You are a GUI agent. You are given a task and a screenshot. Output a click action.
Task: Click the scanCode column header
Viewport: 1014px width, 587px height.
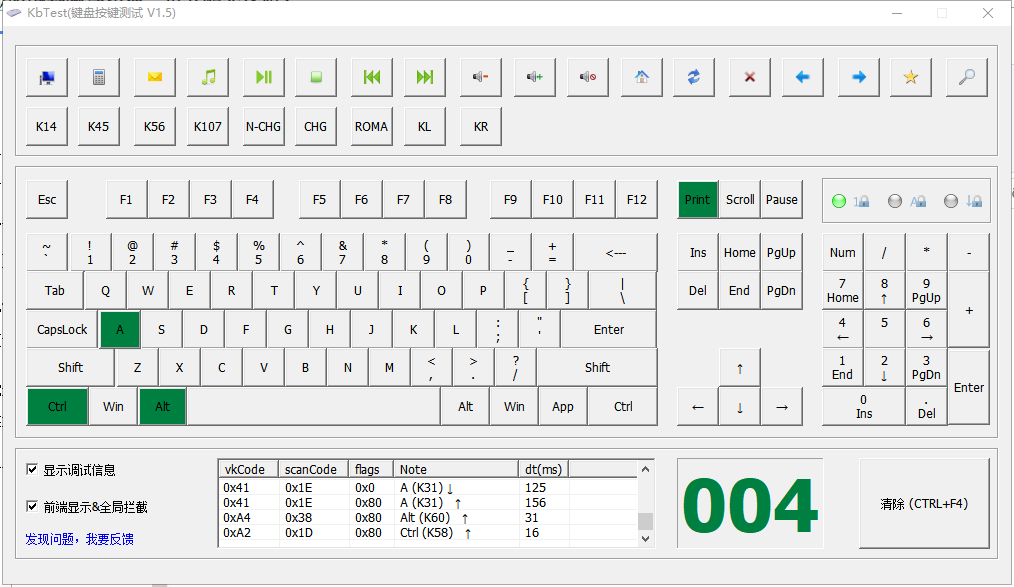pos(314,469)
